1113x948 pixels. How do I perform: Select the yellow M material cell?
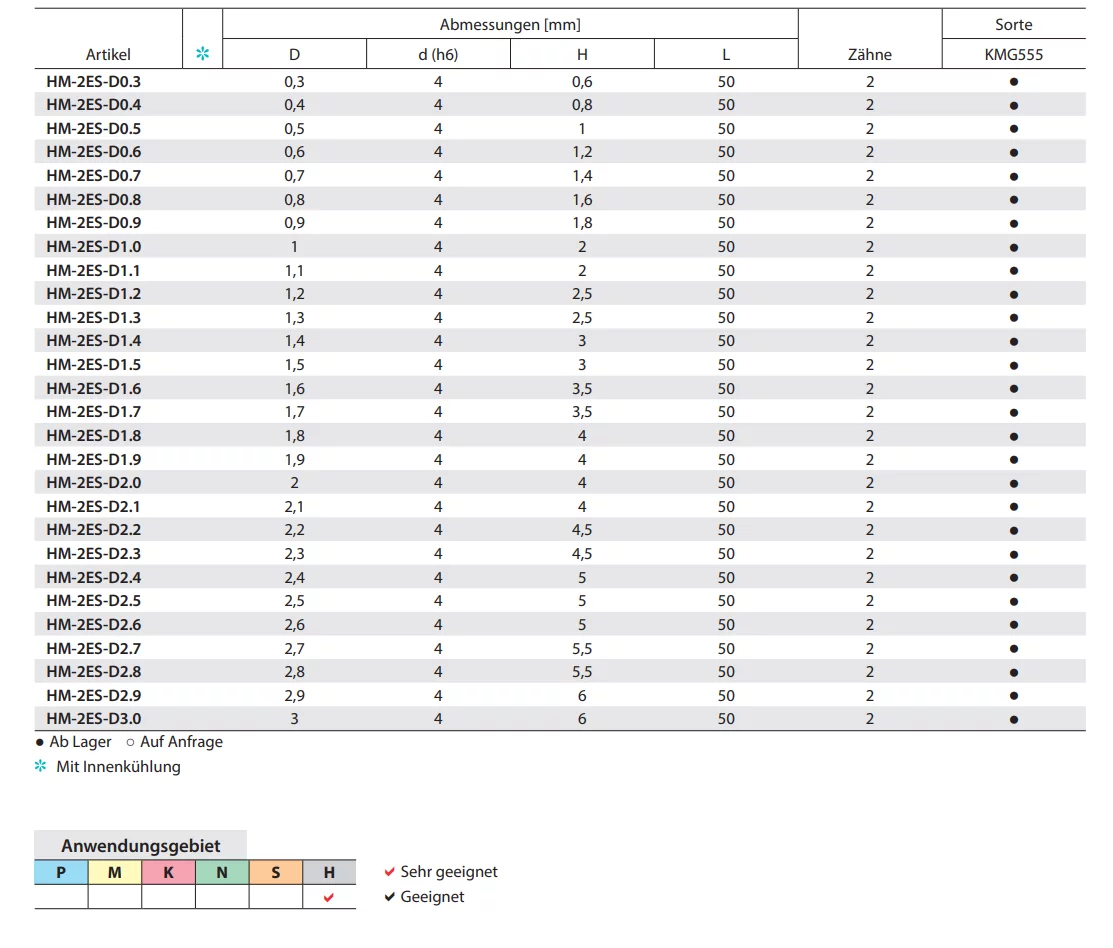coord(115,872)
